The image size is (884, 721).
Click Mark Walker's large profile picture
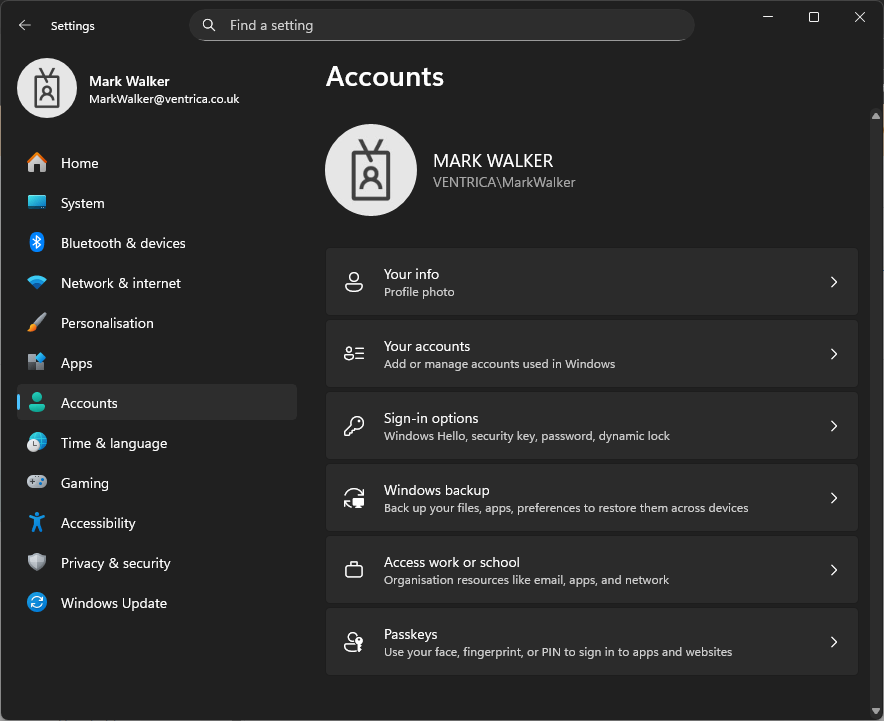tap(371, 170)
